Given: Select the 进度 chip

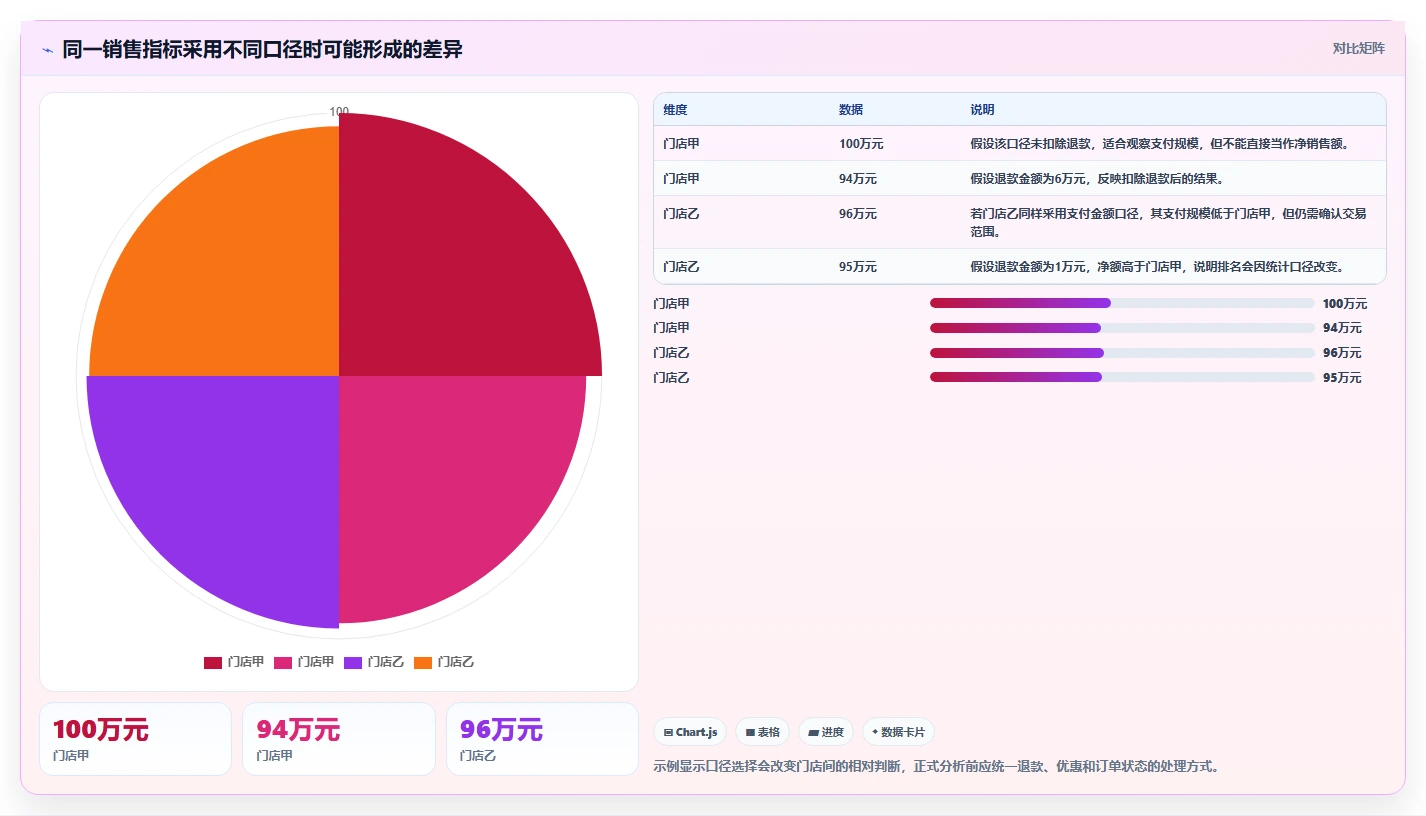Looking at the screenshot, I should [x=826, y=732].
